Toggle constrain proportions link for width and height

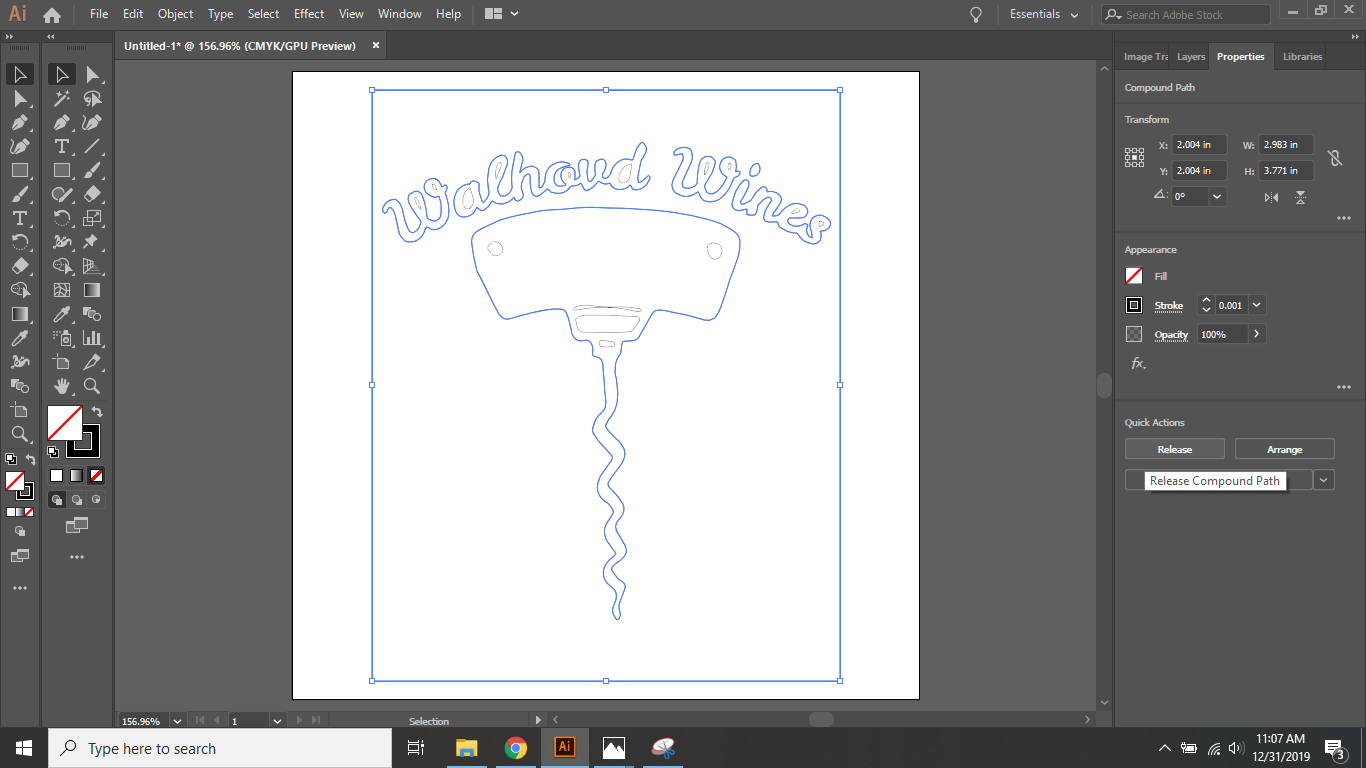coord(1337,157)
